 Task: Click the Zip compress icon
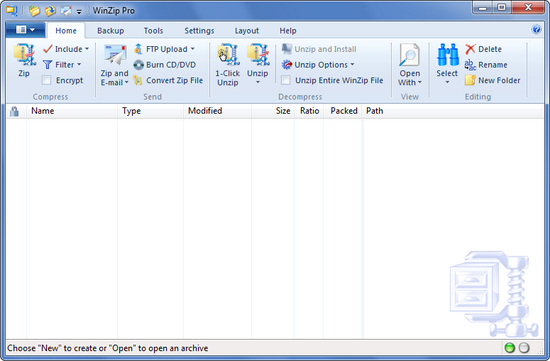24,54
